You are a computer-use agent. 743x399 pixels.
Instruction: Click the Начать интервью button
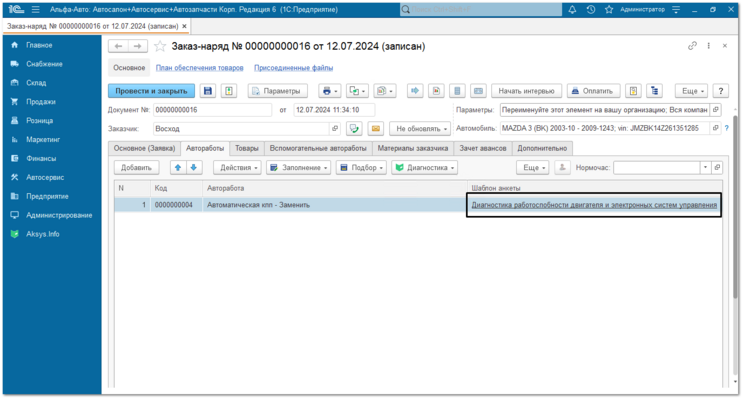(x=526, y=91)
